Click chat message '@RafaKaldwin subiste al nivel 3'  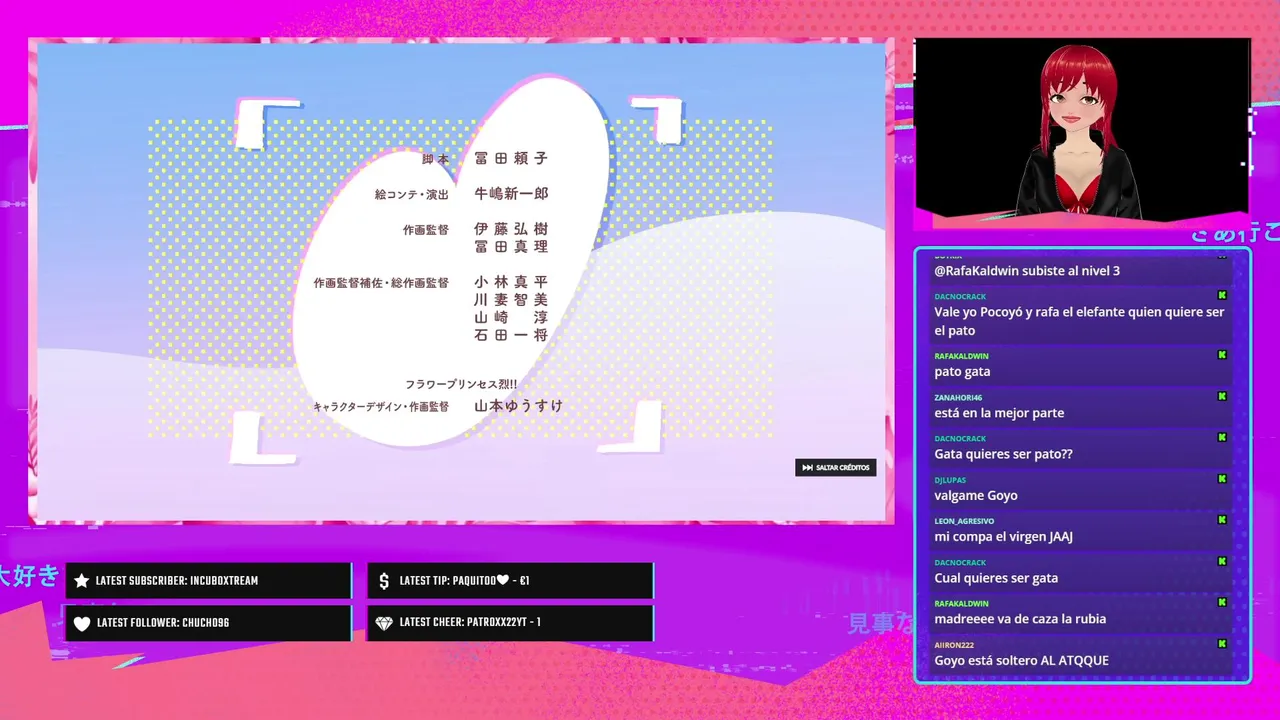[1027, 271]
